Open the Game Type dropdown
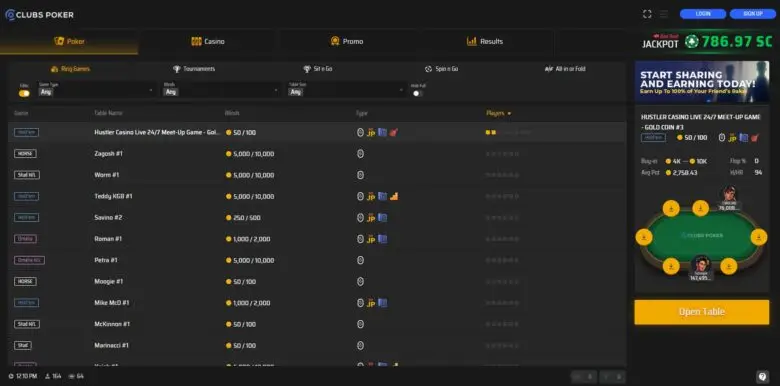Image resolution: width=780 pixels, height=386 pixels. pos(96,89)
